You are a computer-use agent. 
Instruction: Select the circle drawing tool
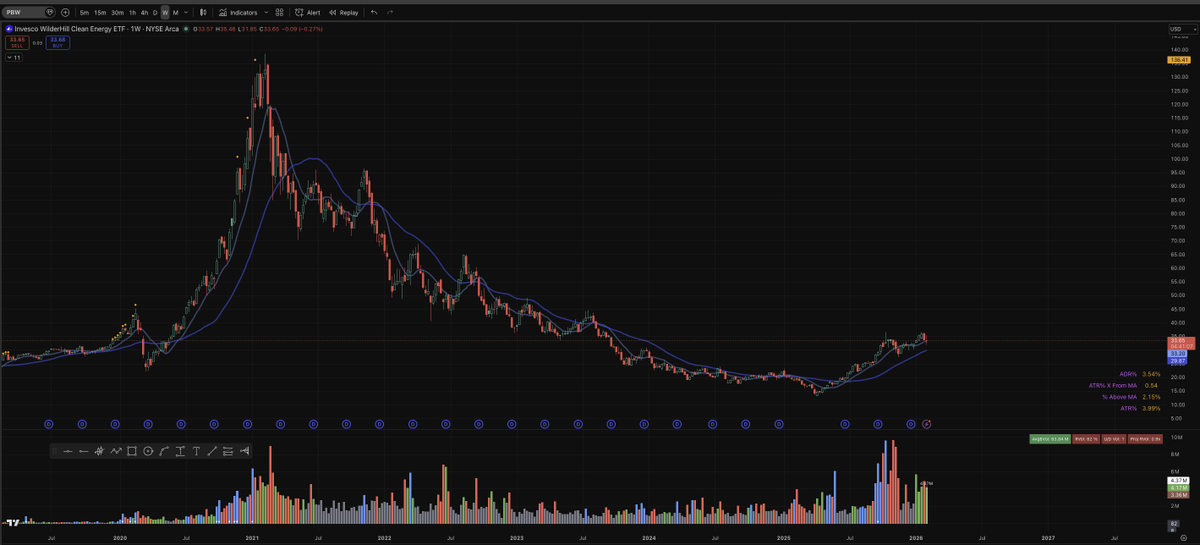pos(148,451)
